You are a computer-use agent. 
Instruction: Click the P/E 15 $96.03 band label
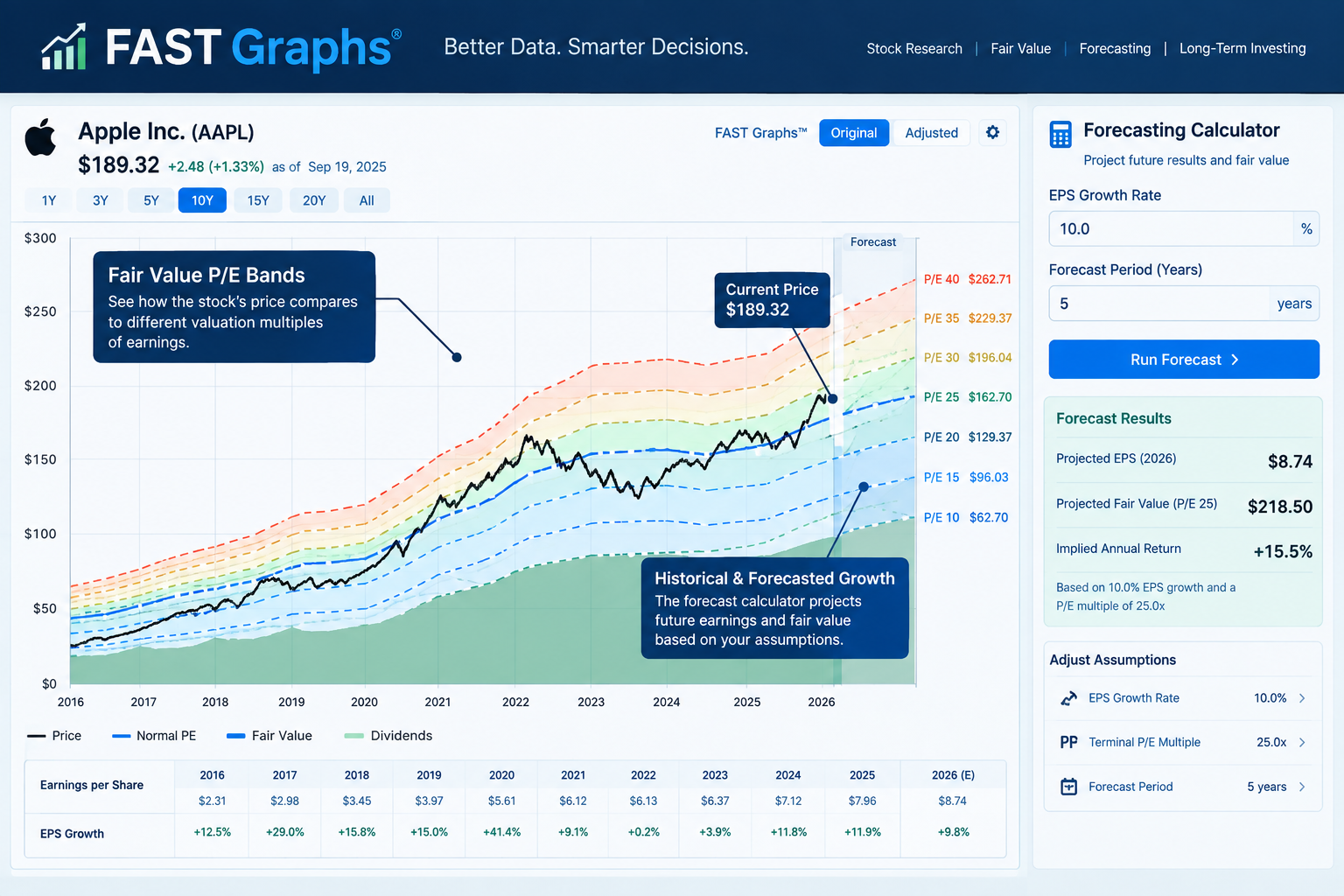pos(966,478)
